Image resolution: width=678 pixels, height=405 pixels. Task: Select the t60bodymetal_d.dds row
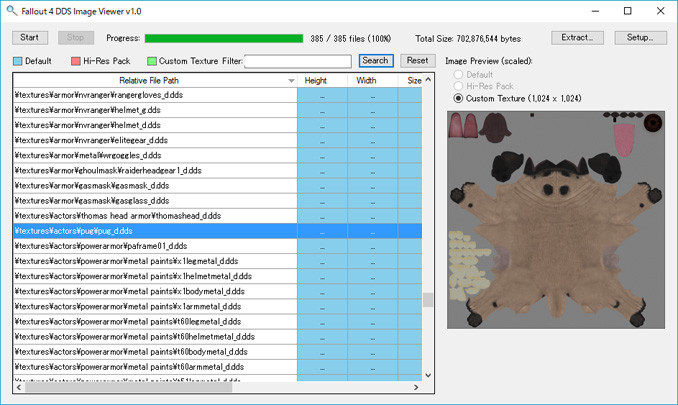tap(217, 352)
